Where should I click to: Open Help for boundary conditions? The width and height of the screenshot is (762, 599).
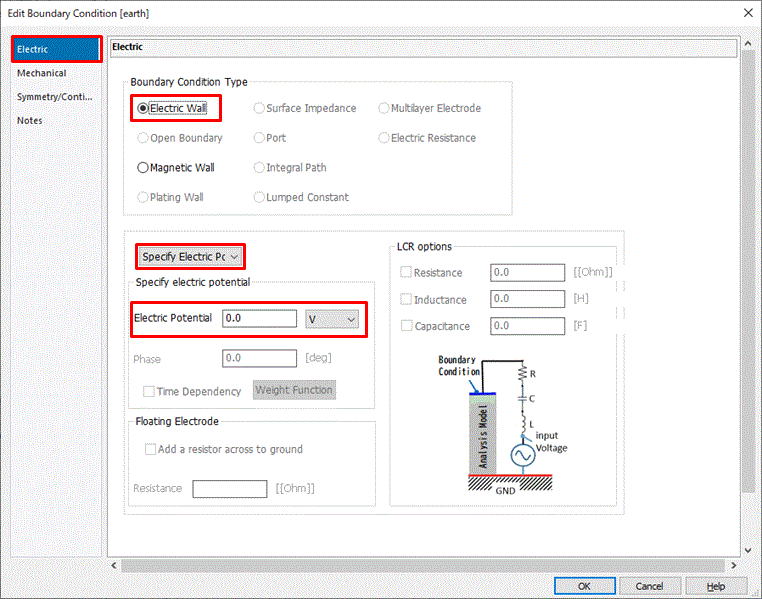point(716,586)
